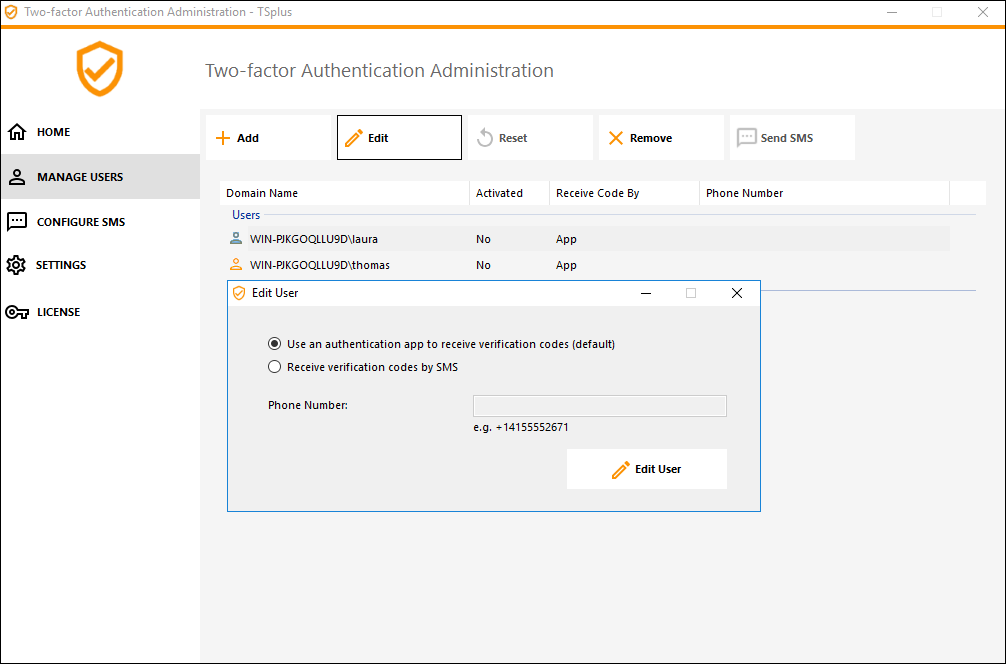Screen dimensions: 1006x664
Task: Click the License key icon
Action: pos(17,312)
